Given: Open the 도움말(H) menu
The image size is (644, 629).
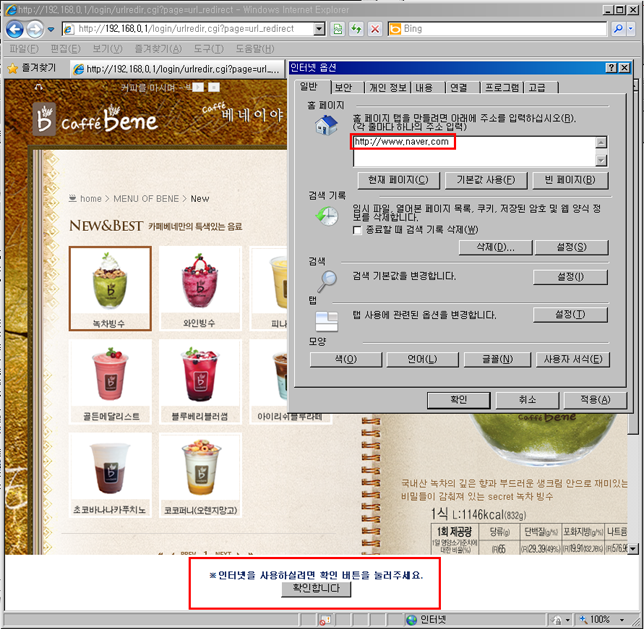Looking at the screenshot, I should point(255,49).
